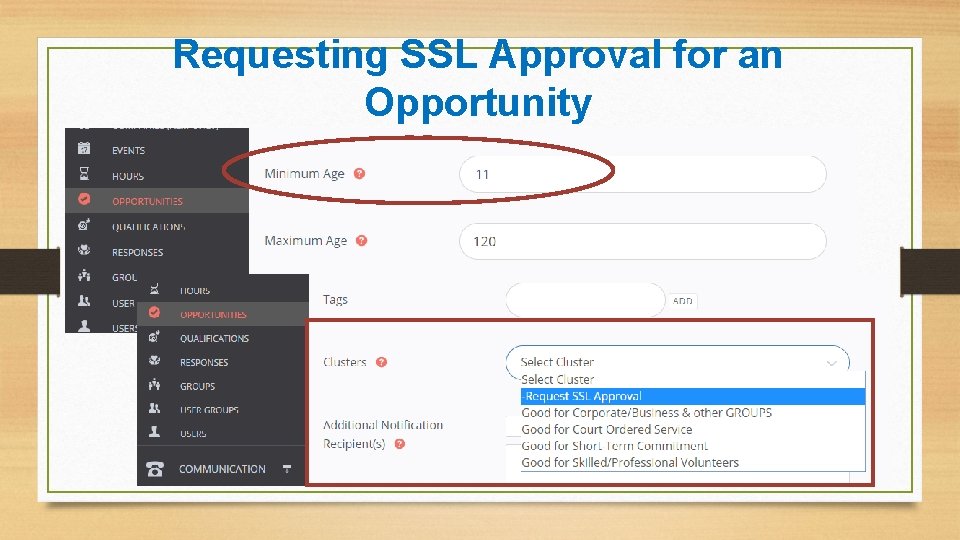
Task: Click the help icon next to Clusters
Action: click(x=381, y=362)
